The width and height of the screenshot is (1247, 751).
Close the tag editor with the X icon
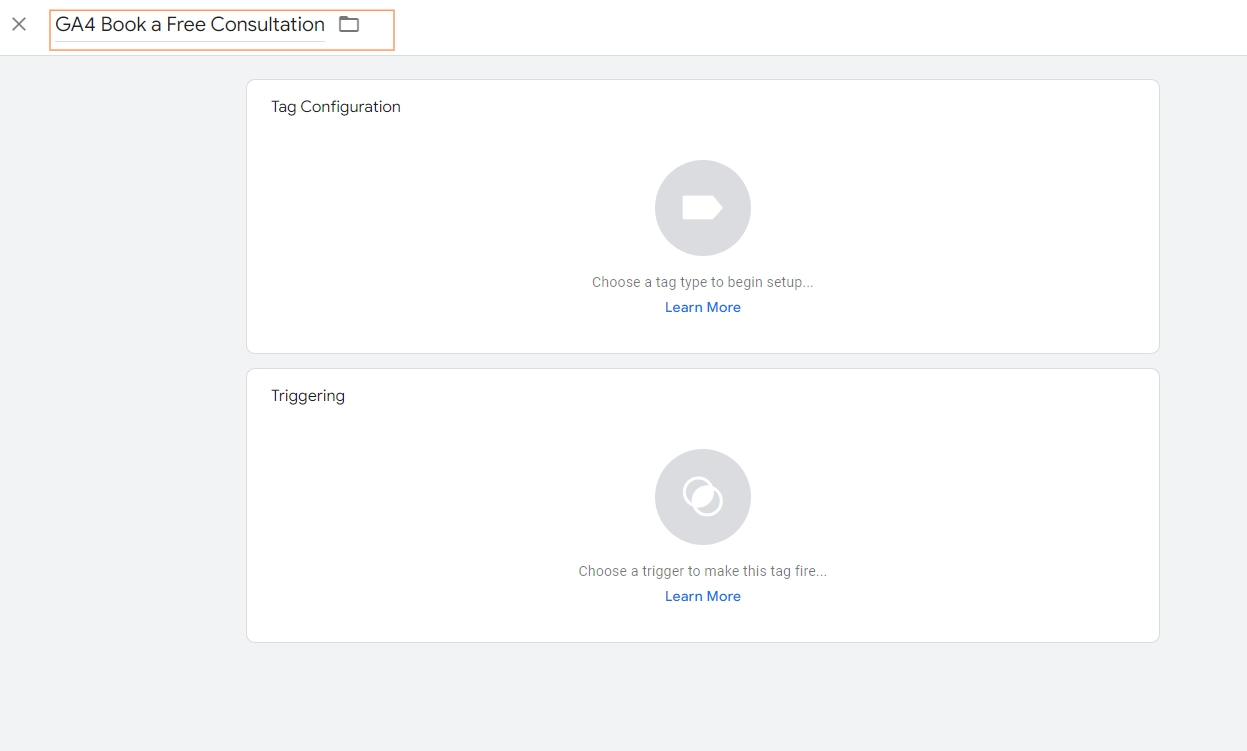[19, 24]
